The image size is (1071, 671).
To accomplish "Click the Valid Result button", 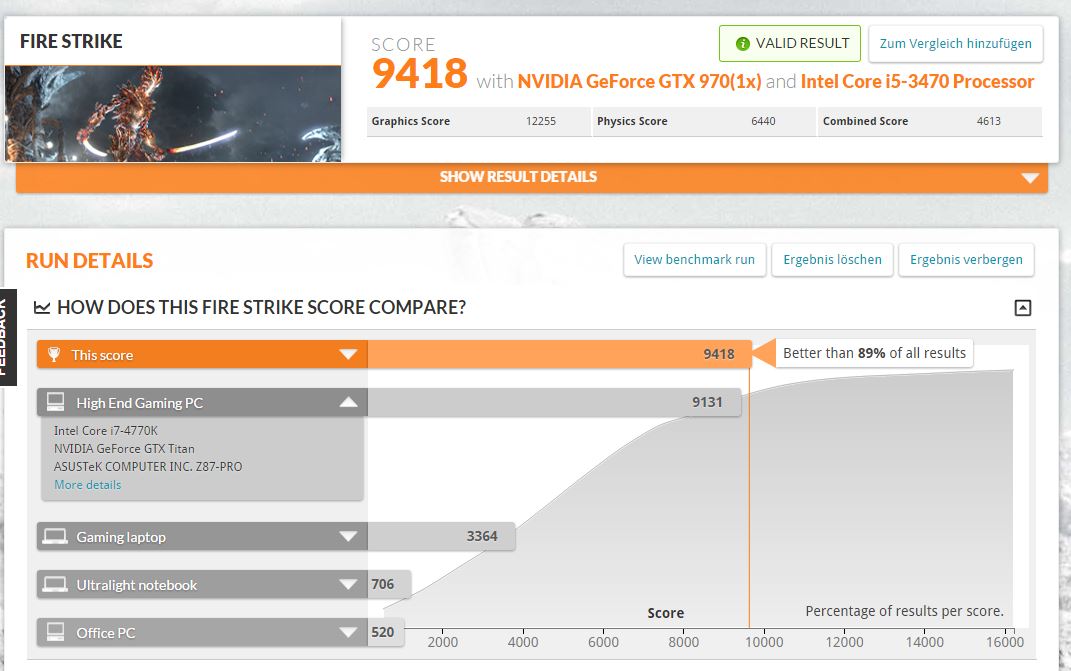I will (790, 44).
